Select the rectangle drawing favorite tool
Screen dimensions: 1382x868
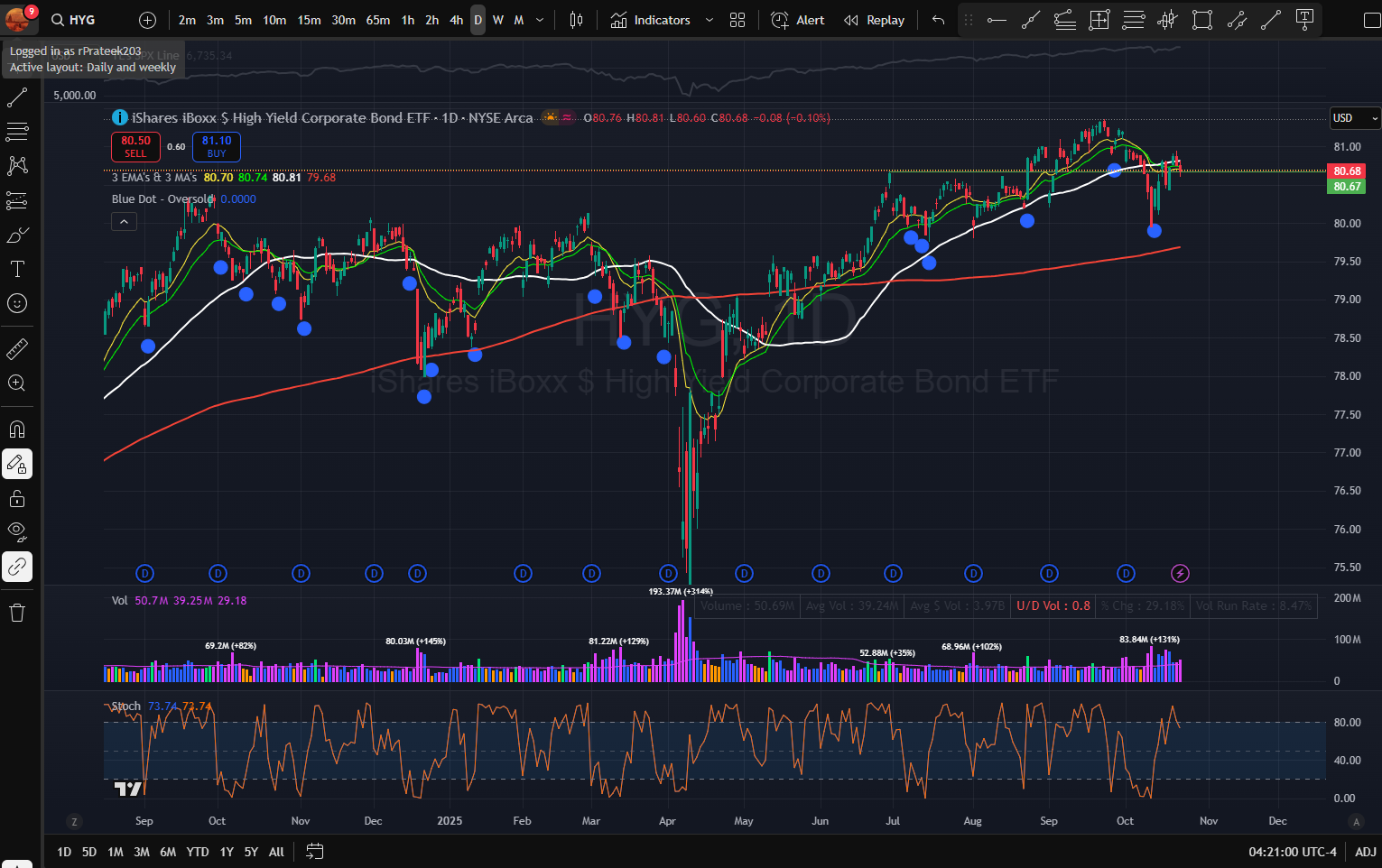tap(1201, 20)
